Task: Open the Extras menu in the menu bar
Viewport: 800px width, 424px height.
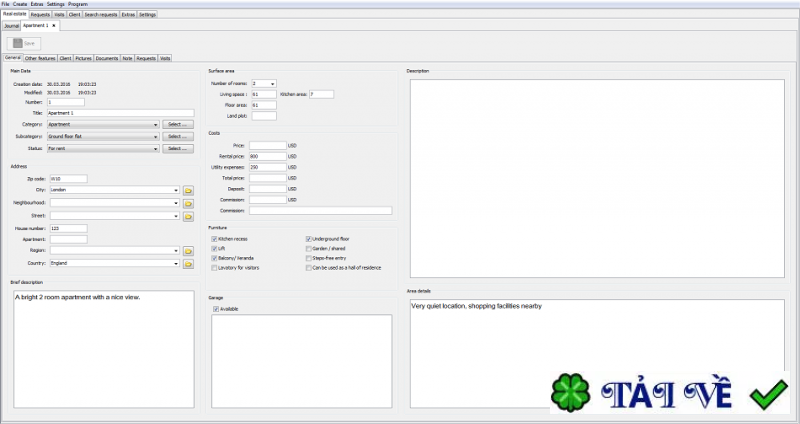Action: (37, 4)
